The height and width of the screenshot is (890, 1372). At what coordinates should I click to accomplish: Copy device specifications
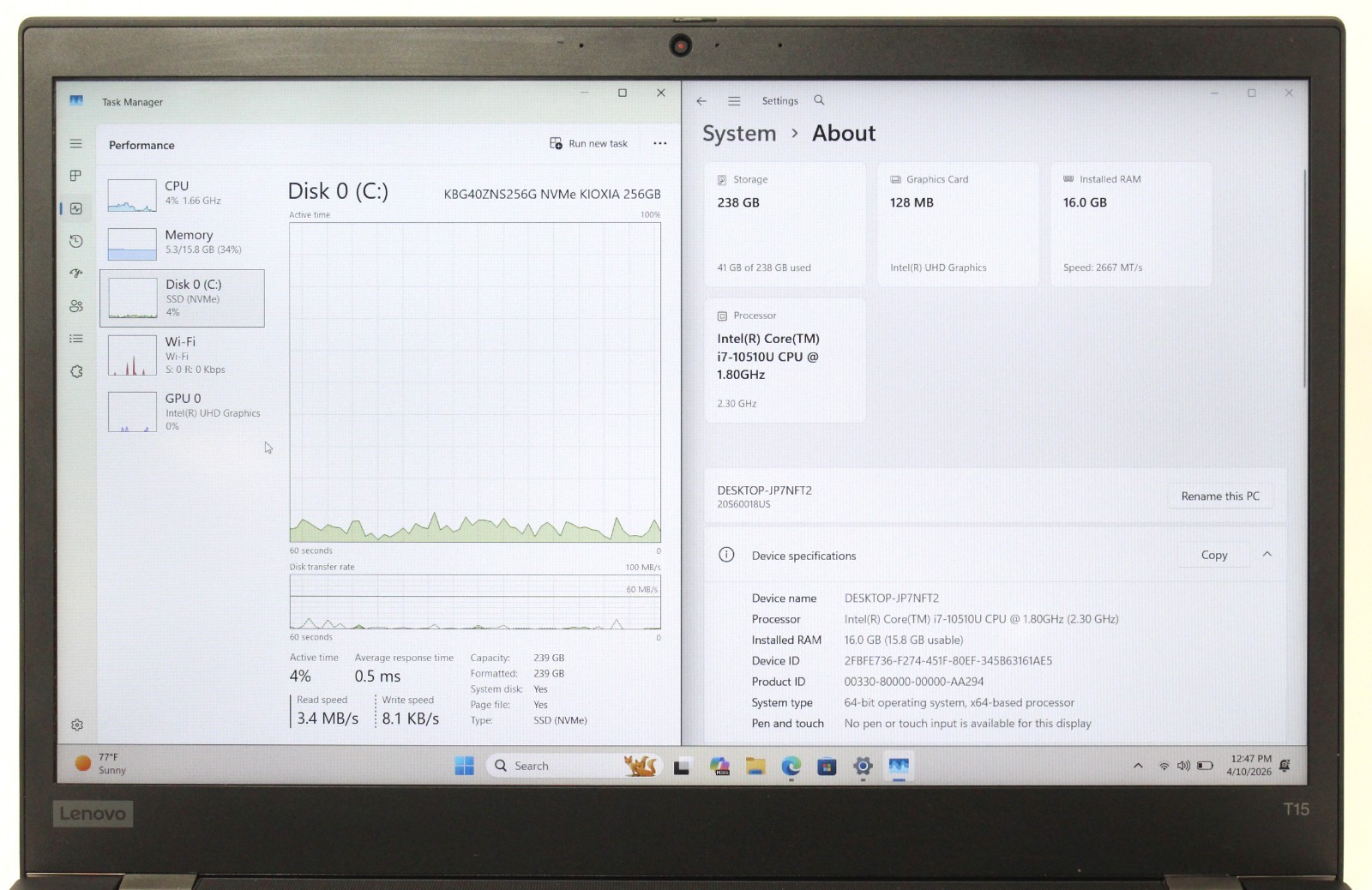point(1214,556)
